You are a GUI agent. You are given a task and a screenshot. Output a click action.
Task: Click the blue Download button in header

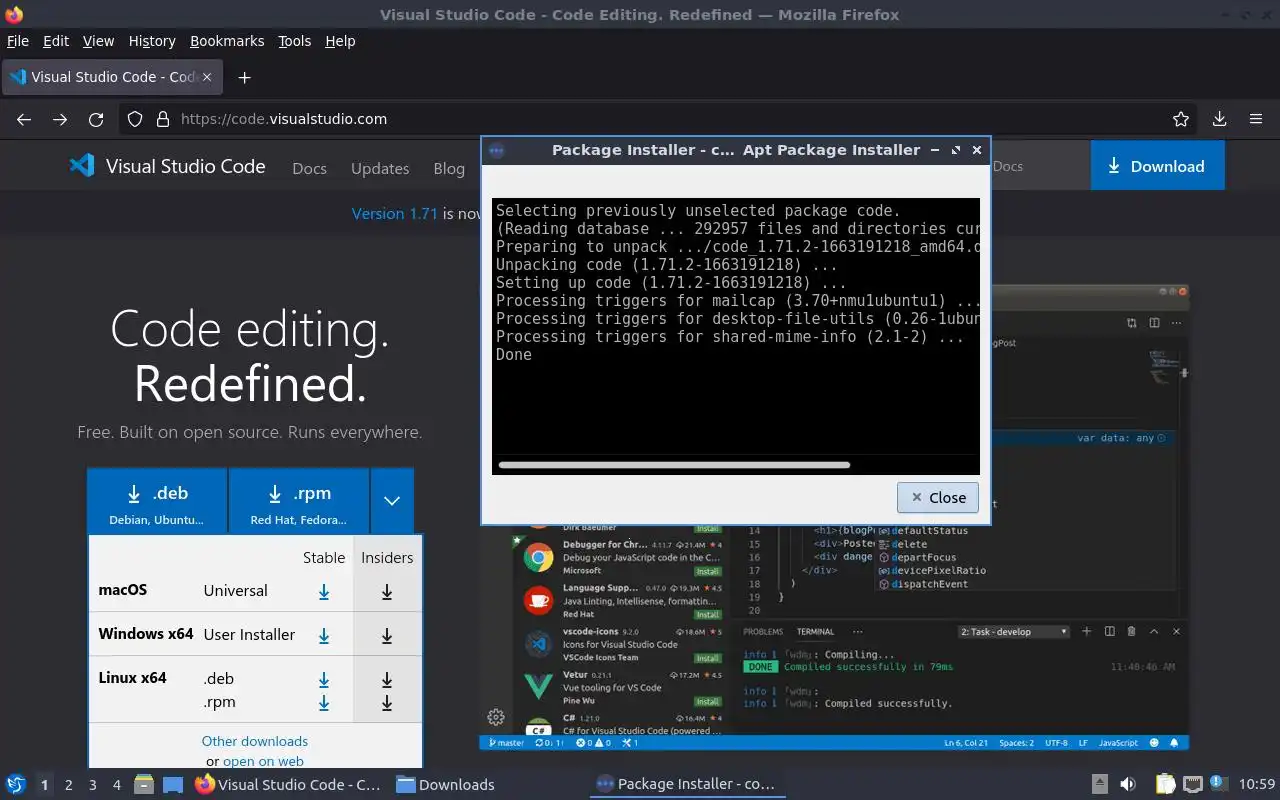click(1157, 166)
